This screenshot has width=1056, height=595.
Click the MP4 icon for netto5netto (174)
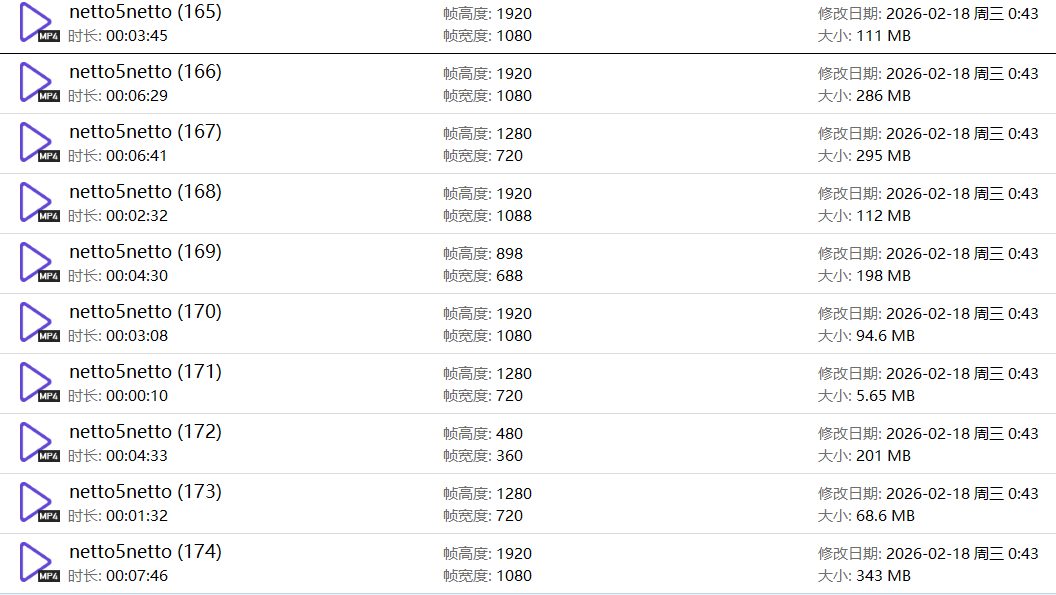[x=37, y=563]
